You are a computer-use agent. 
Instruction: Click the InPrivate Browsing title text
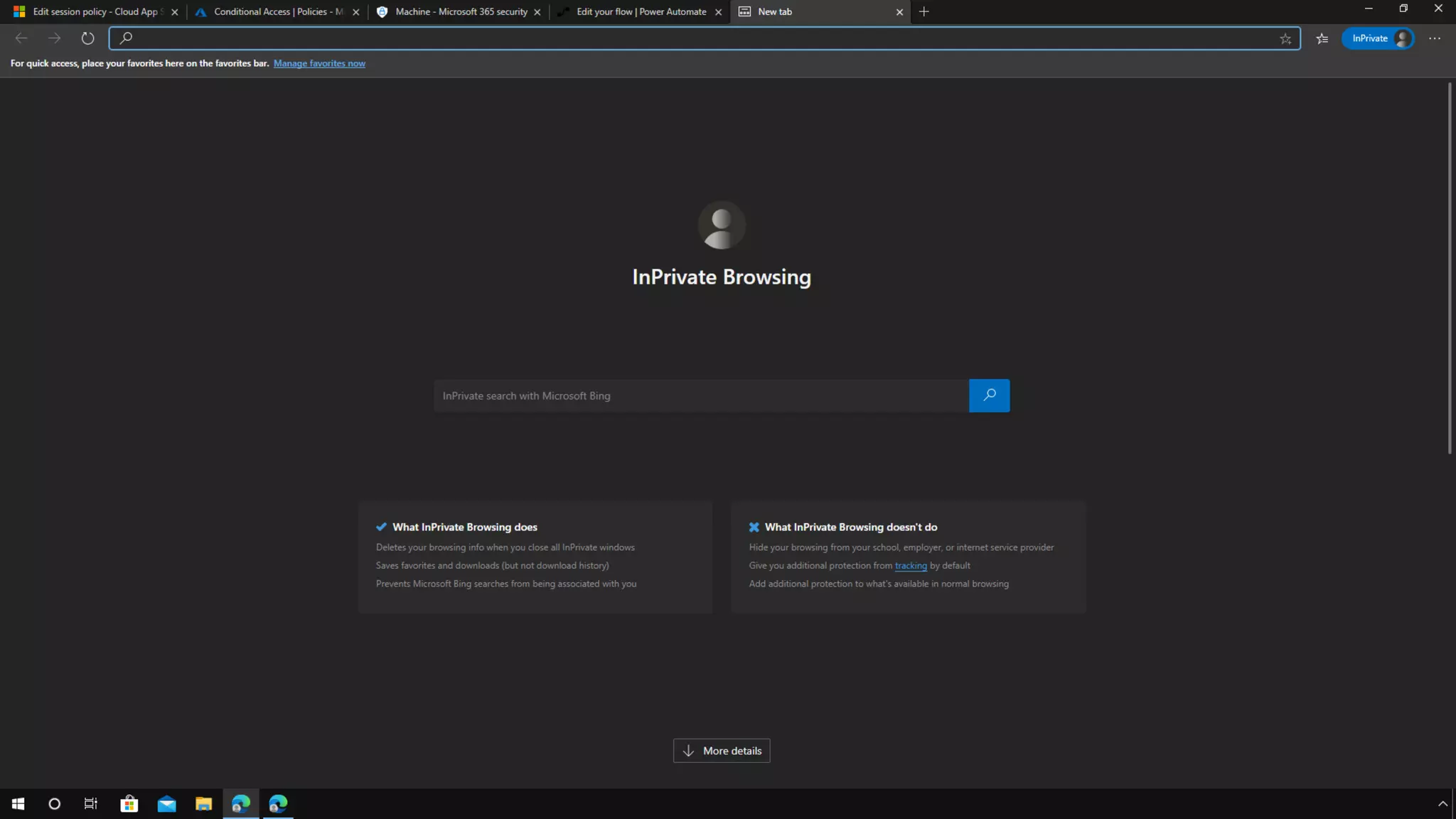pos(722,277)
